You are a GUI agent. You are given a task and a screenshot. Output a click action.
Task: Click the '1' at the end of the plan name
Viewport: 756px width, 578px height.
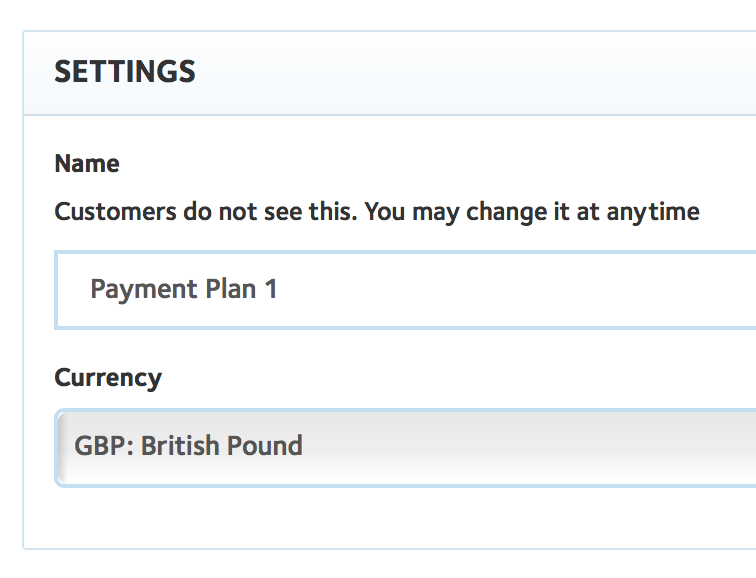(270, 290)
